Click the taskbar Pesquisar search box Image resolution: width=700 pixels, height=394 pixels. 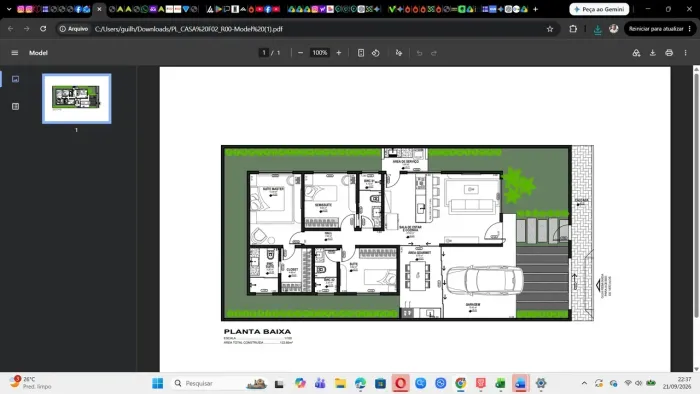tap(220, 383)
